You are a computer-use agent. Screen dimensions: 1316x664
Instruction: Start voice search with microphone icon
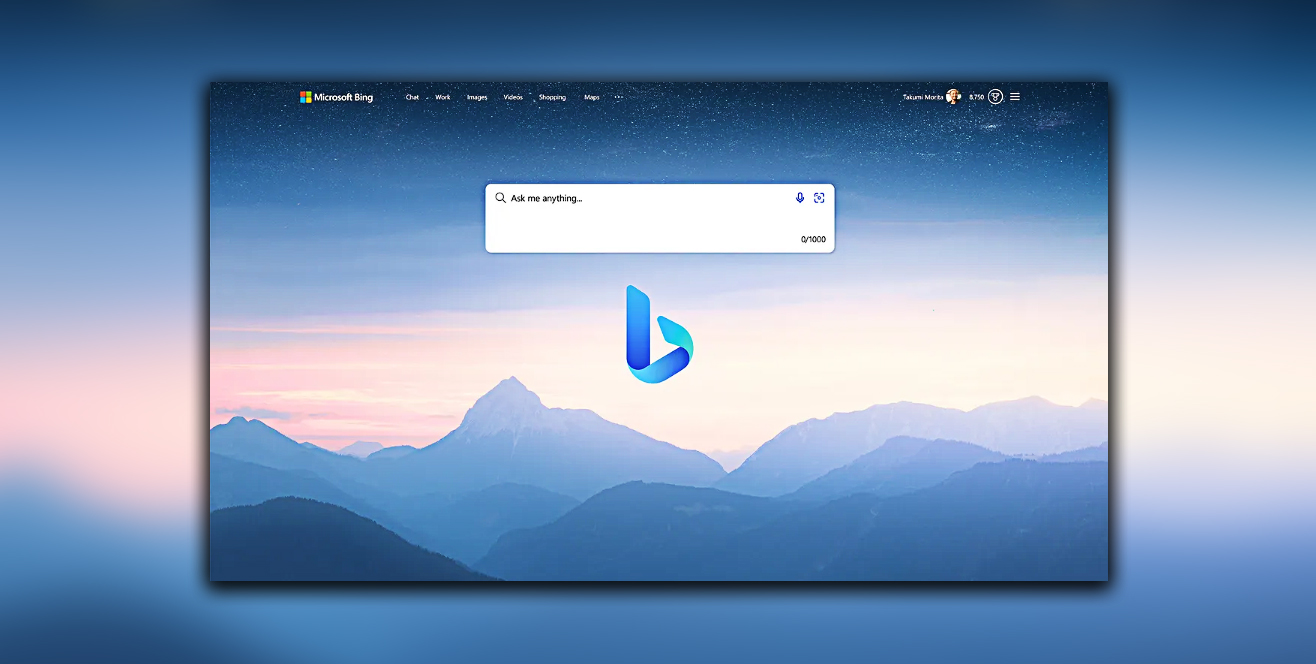tap(800, 198)
